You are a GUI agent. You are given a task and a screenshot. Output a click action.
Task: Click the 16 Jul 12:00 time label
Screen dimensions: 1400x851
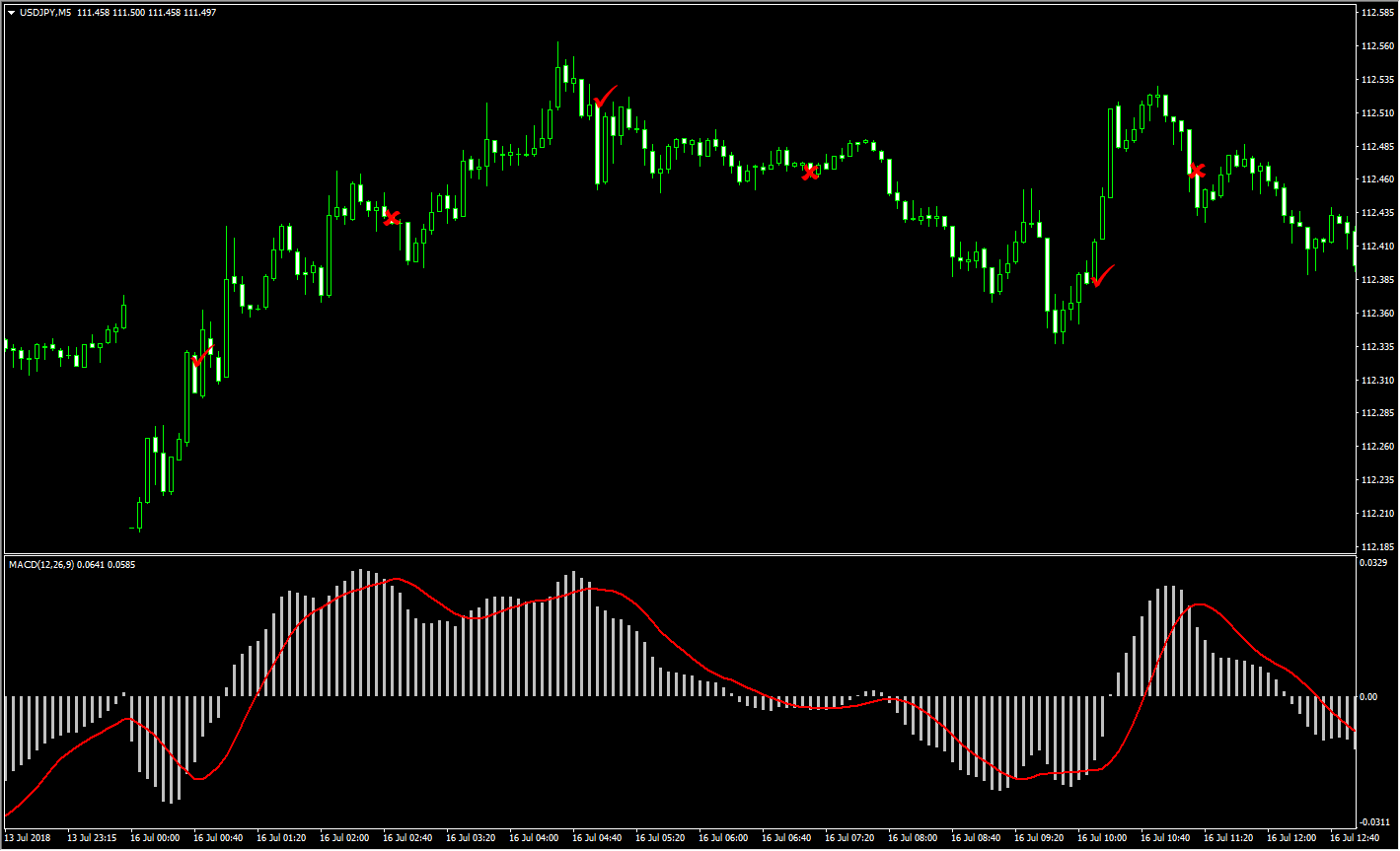coord(1291,839)
